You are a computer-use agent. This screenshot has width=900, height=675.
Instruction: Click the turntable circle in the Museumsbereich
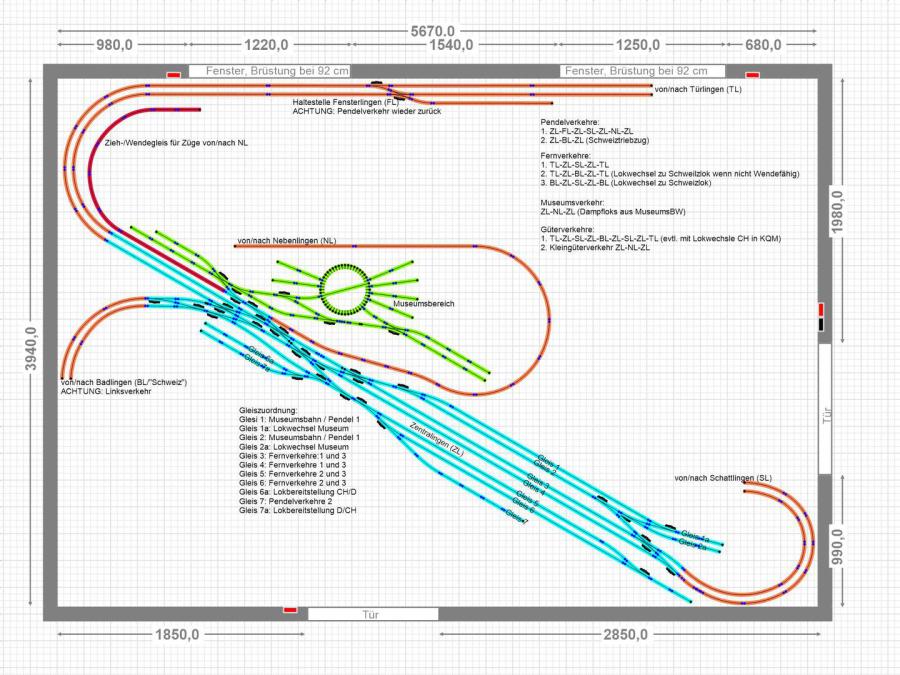pyautogui.click(x=346, y=289)
